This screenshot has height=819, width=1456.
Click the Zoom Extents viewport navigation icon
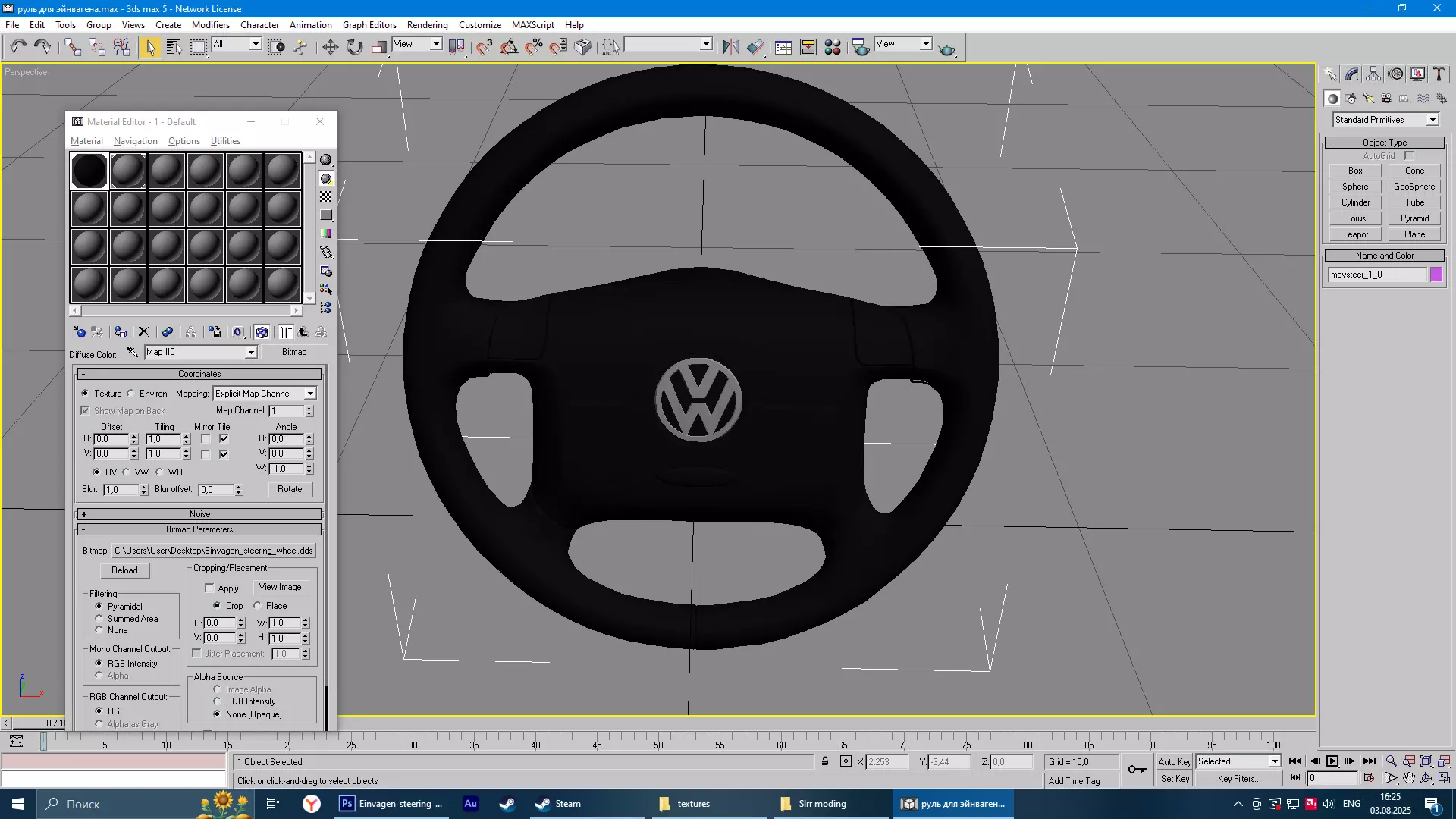[x=1426, y=761]
